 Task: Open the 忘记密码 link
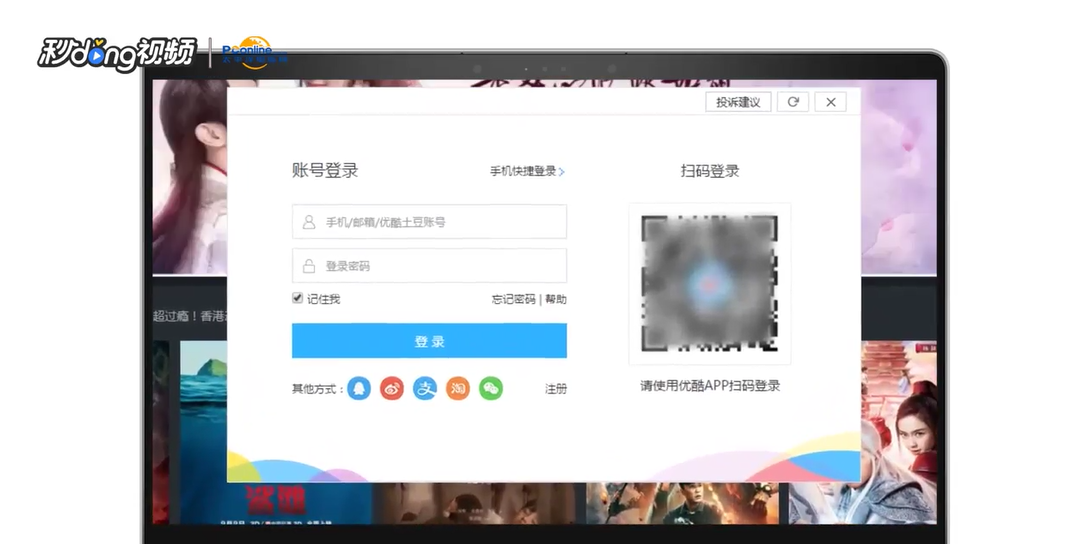point(513,299)
